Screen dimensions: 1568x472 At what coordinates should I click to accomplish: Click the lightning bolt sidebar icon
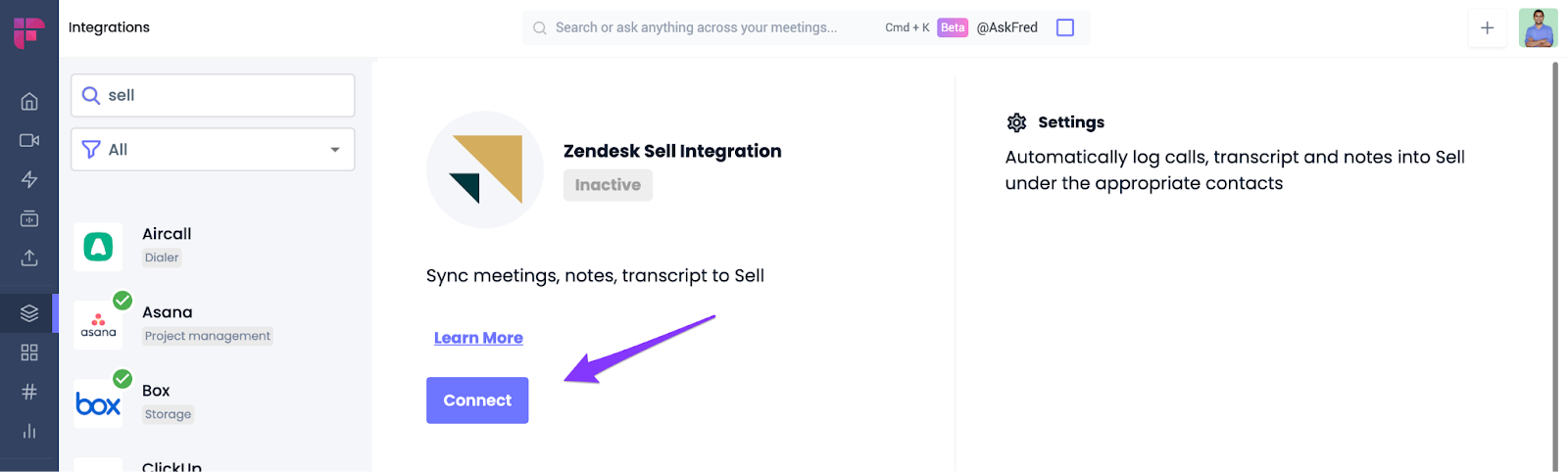(x=29, y=179)
